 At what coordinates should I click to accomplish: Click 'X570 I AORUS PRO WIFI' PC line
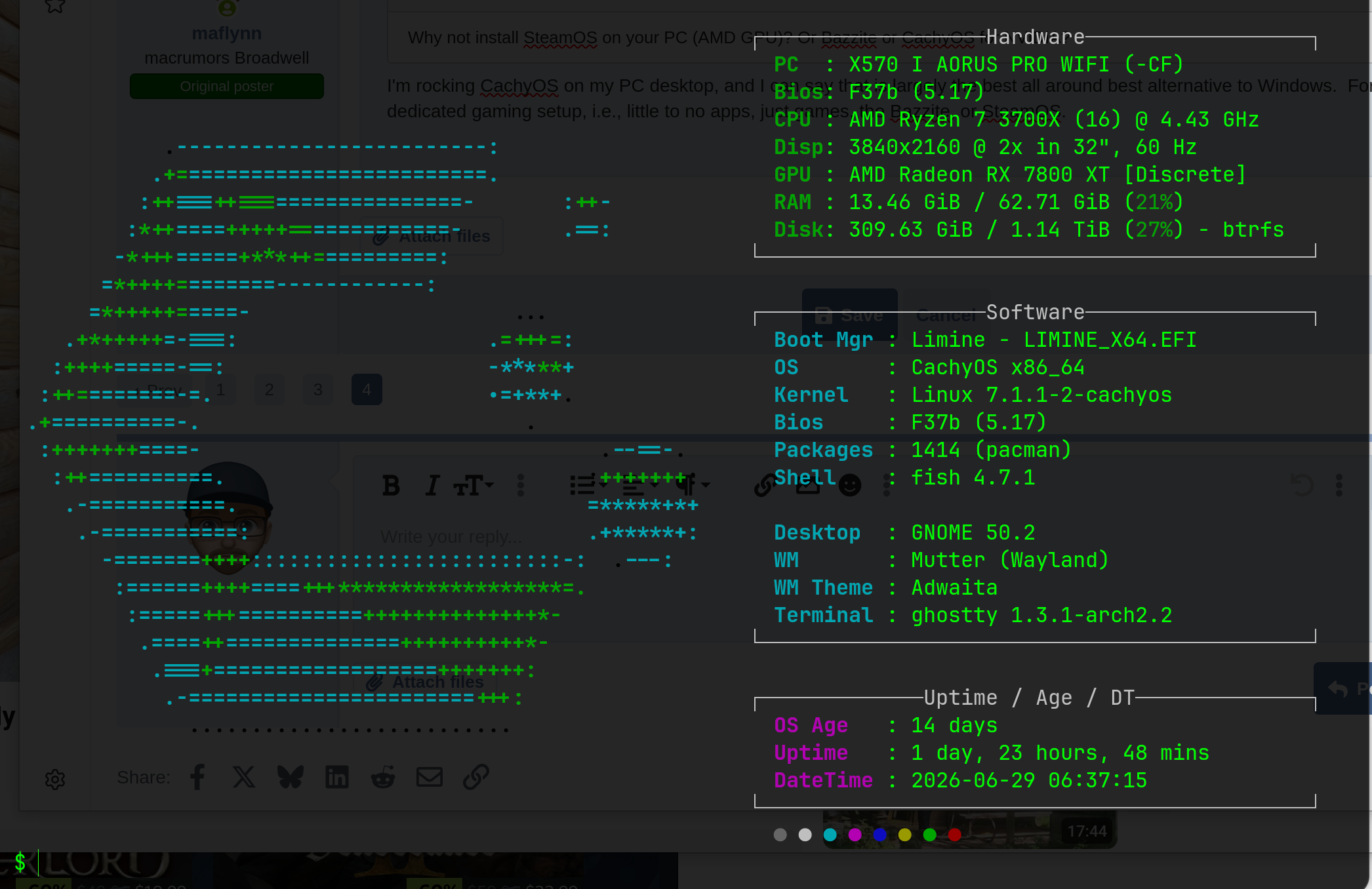pyautogui.click(x=979, y=65)
